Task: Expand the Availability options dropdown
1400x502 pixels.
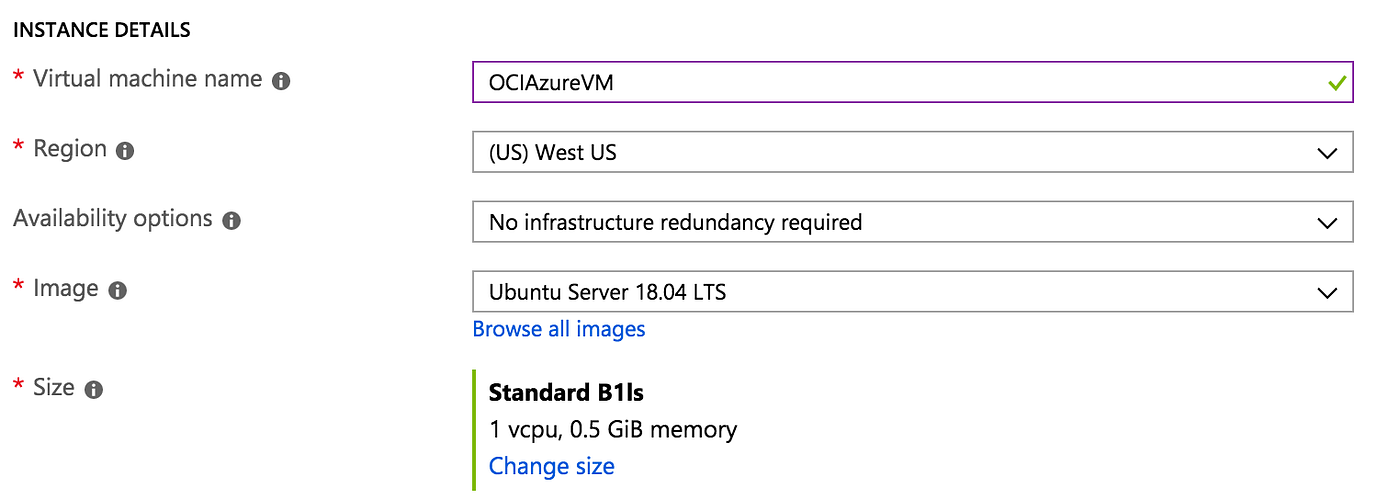Action: pos(900,222)
